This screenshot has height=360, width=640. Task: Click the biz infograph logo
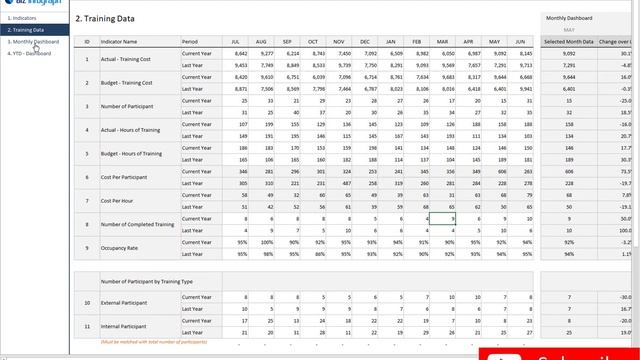tap(33, 2)
